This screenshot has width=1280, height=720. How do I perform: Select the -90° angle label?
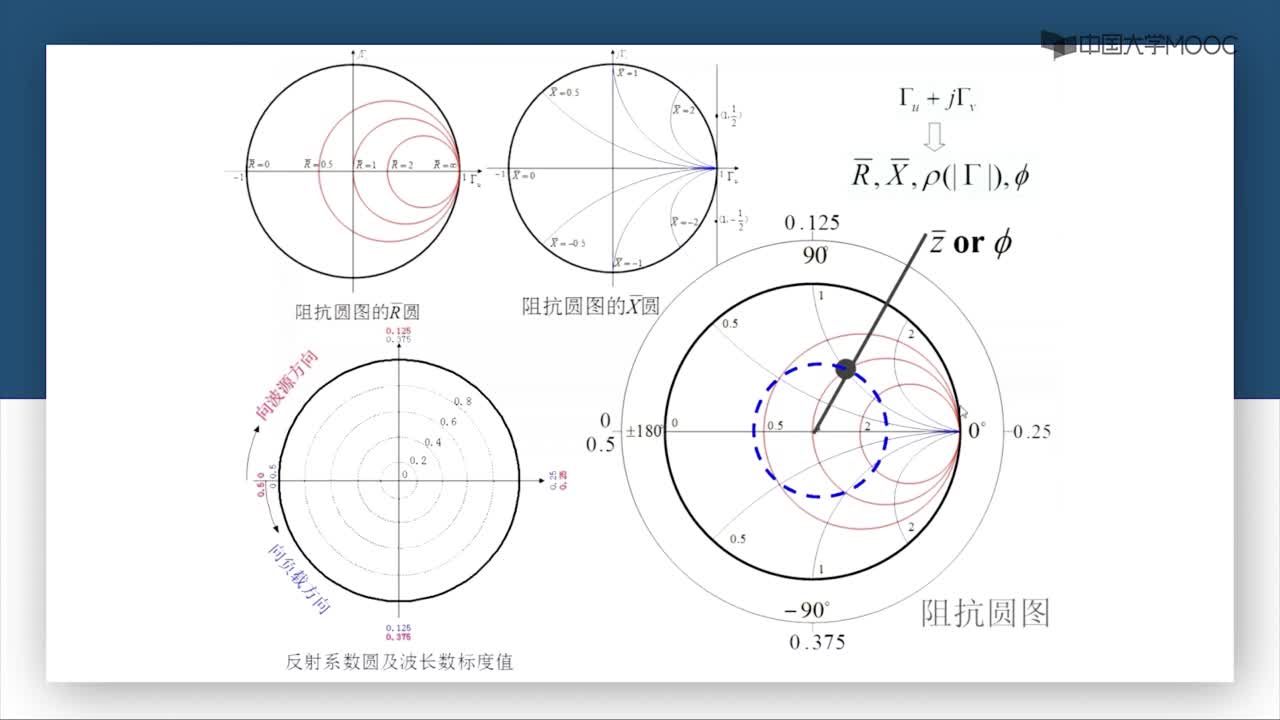[x=808, y=610]
